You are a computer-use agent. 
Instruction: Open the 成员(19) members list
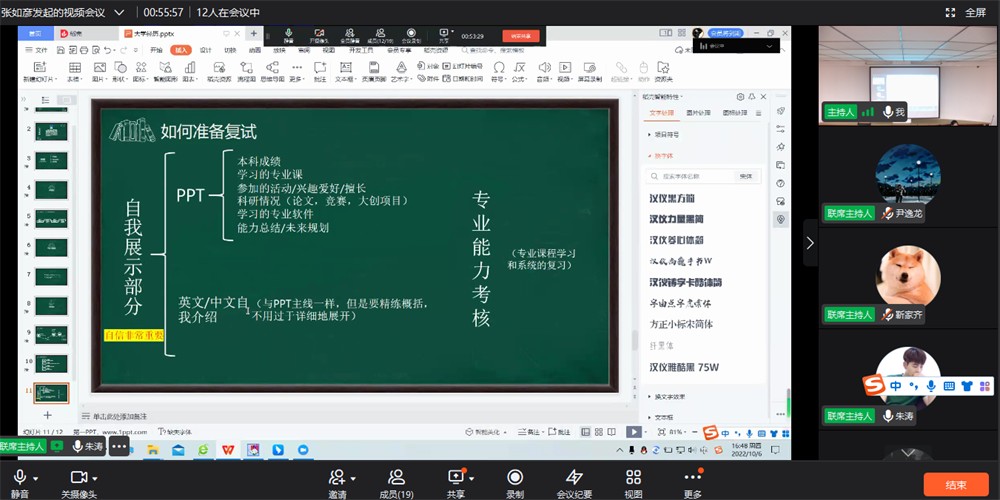click(396, 478)
